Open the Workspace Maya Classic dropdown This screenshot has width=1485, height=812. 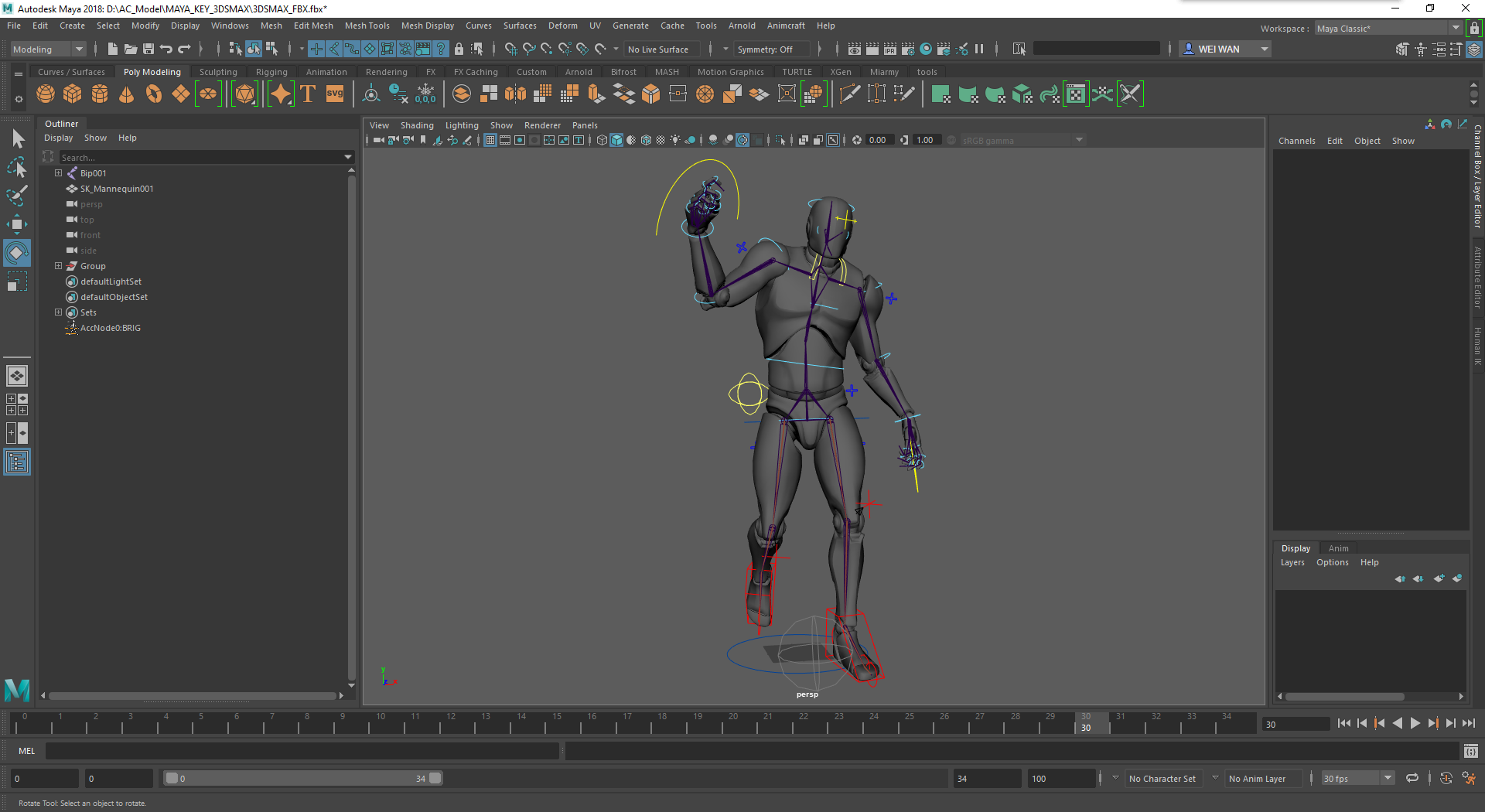pyautogui.click(x=1388, y=28)
